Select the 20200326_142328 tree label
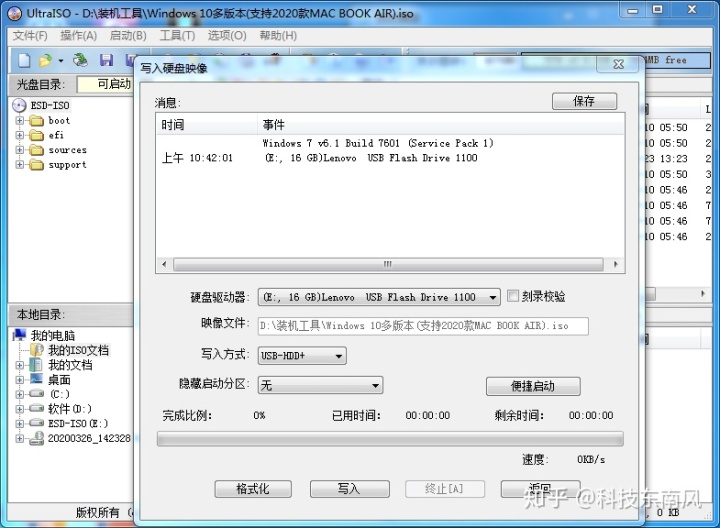 90,438
